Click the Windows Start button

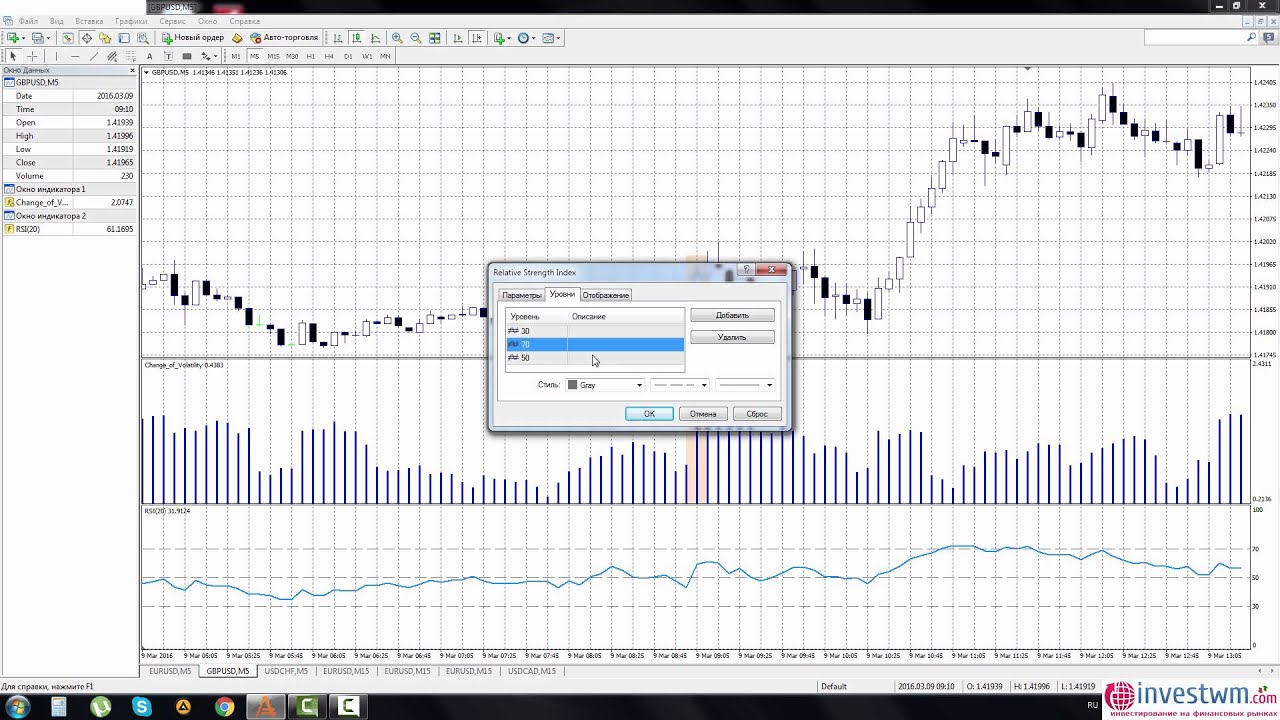pos(17,707)
